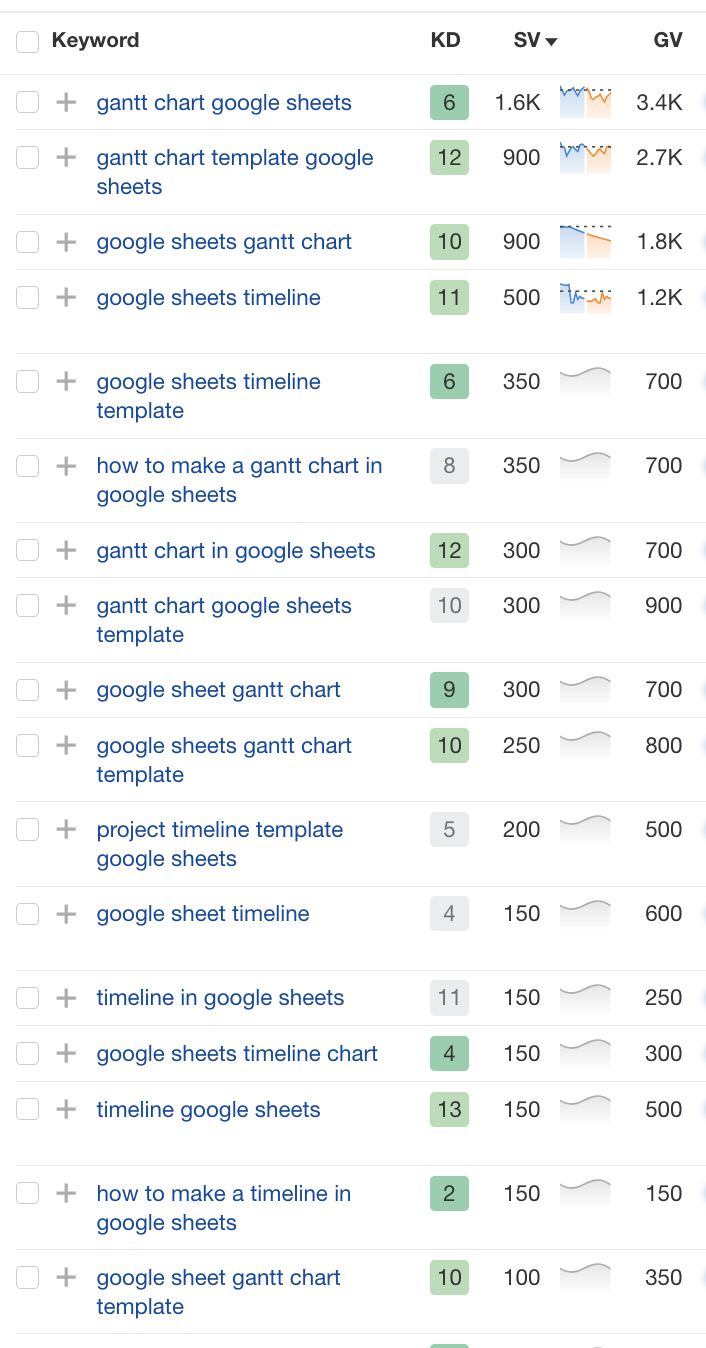Click the plus icon beside "google sheets timeline"
Image resolution: width=706 pixels, height=1348 pixels.
click(x=66, y=297)
